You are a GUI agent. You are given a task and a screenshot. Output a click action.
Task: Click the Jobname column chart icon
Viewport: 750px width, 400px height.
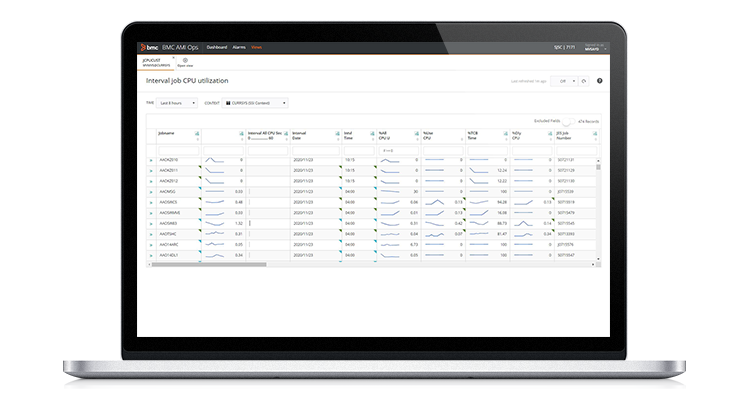[x=196, y=132]
